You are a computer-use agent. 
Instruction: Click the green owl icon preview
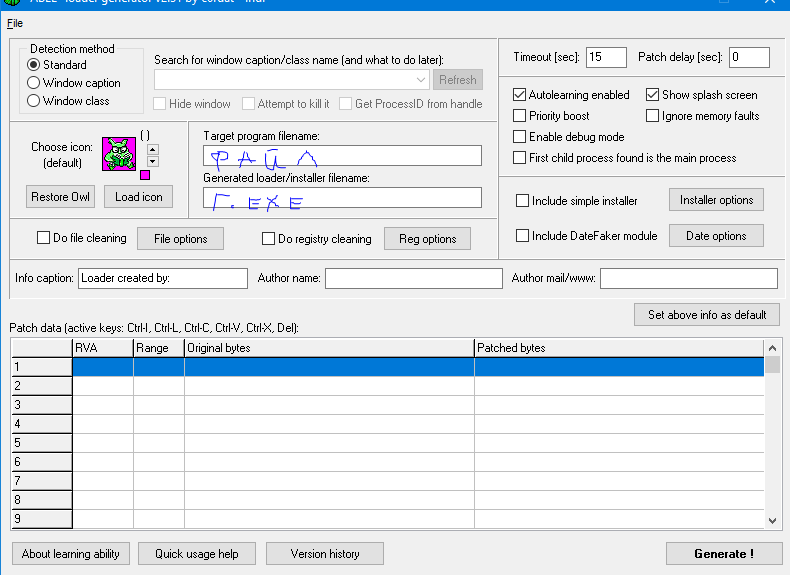pyautogui.click(x=119, y=153)
